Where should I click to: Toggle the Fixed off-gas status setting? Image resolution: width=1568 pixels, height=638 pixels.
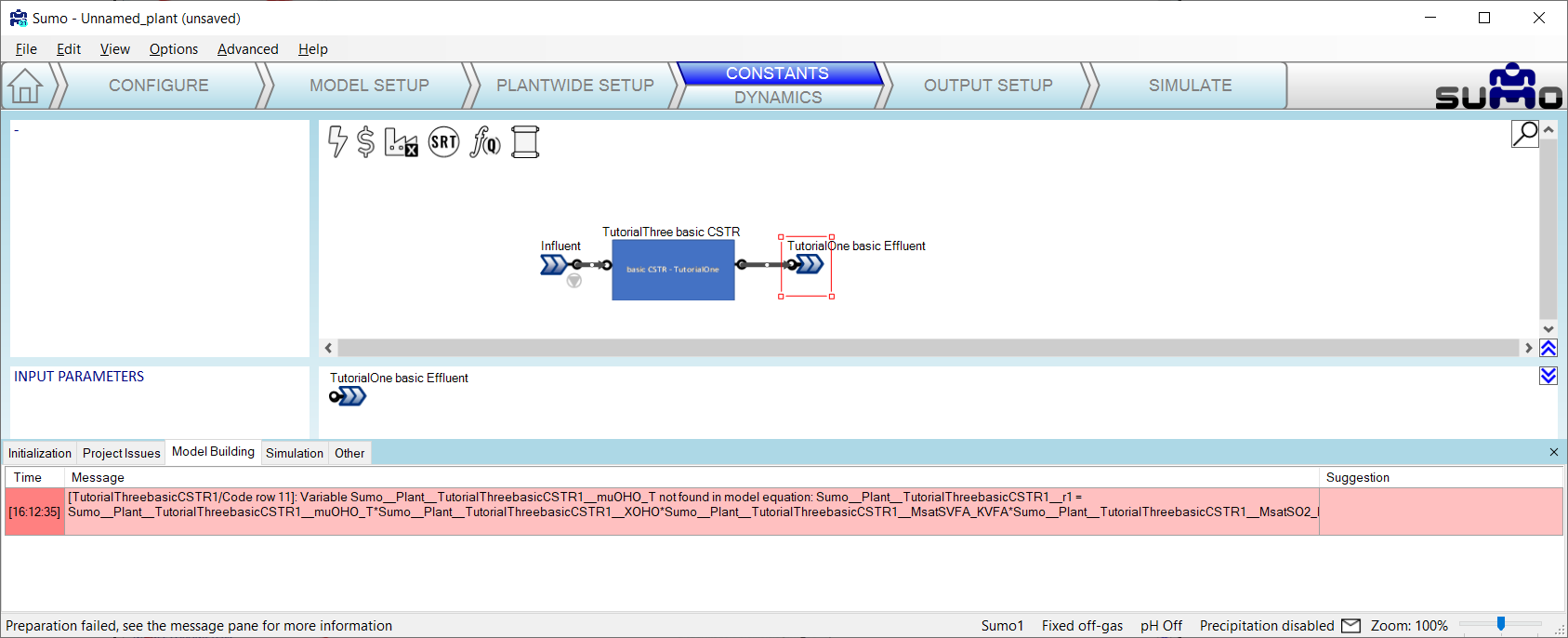(1082, 626)
